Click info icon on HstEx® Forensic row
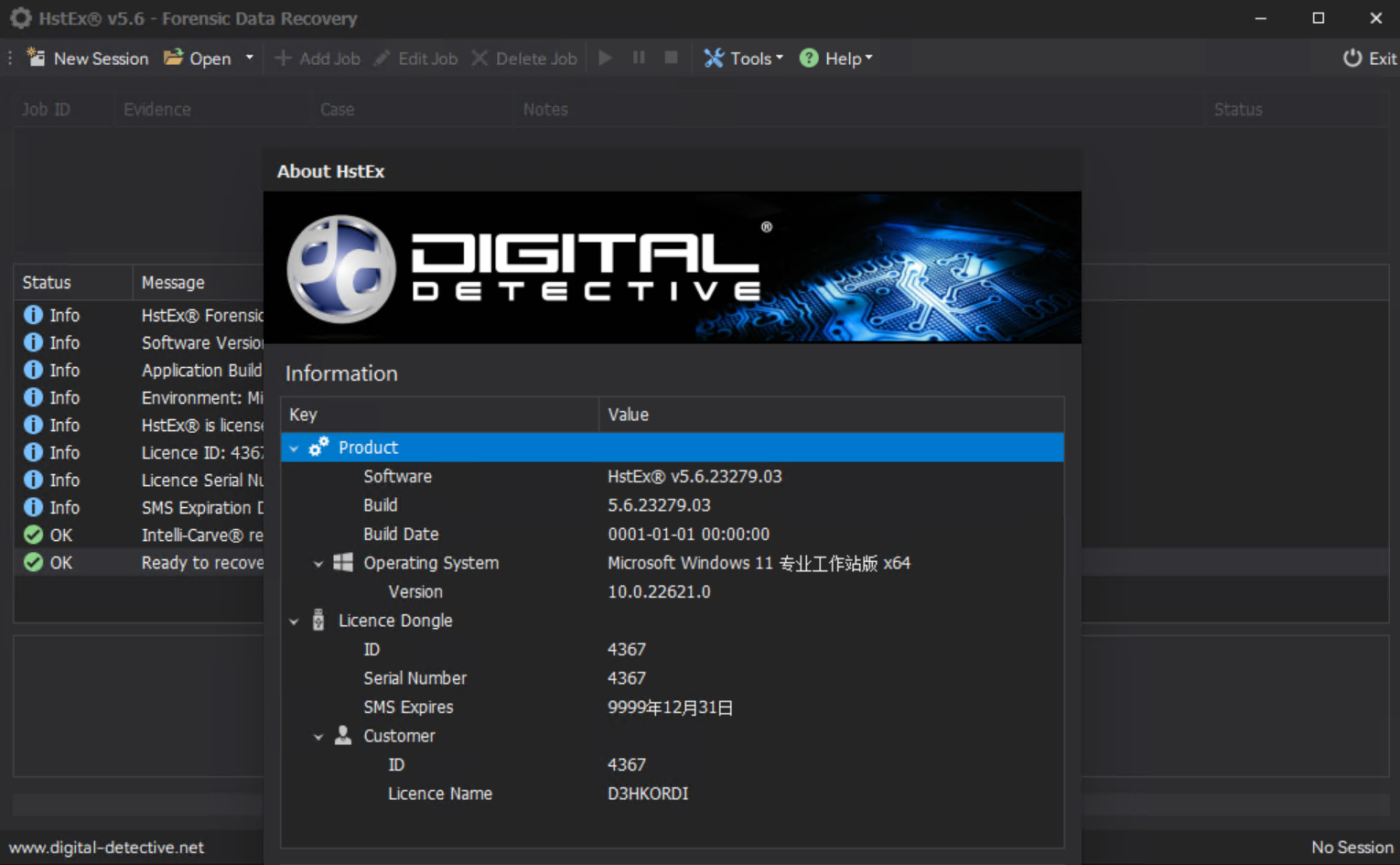The image size is (1400, 865). pyautogui.click(x=33, y=315)
